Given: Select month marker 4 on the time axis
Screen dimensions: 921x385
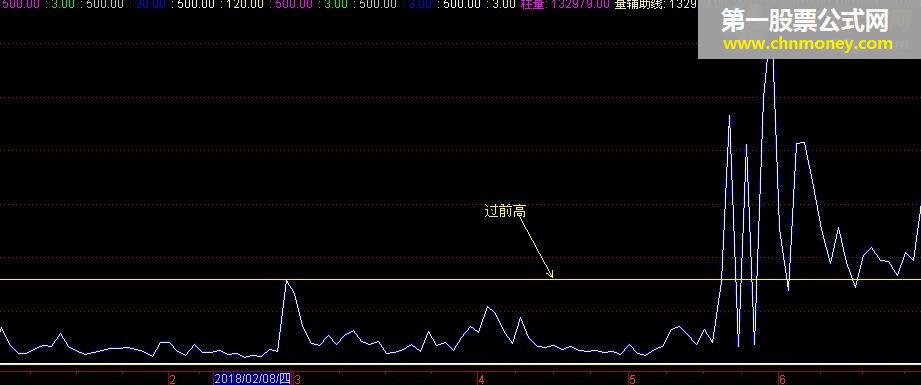Looking at the screenshot, I should coord(481,380).
